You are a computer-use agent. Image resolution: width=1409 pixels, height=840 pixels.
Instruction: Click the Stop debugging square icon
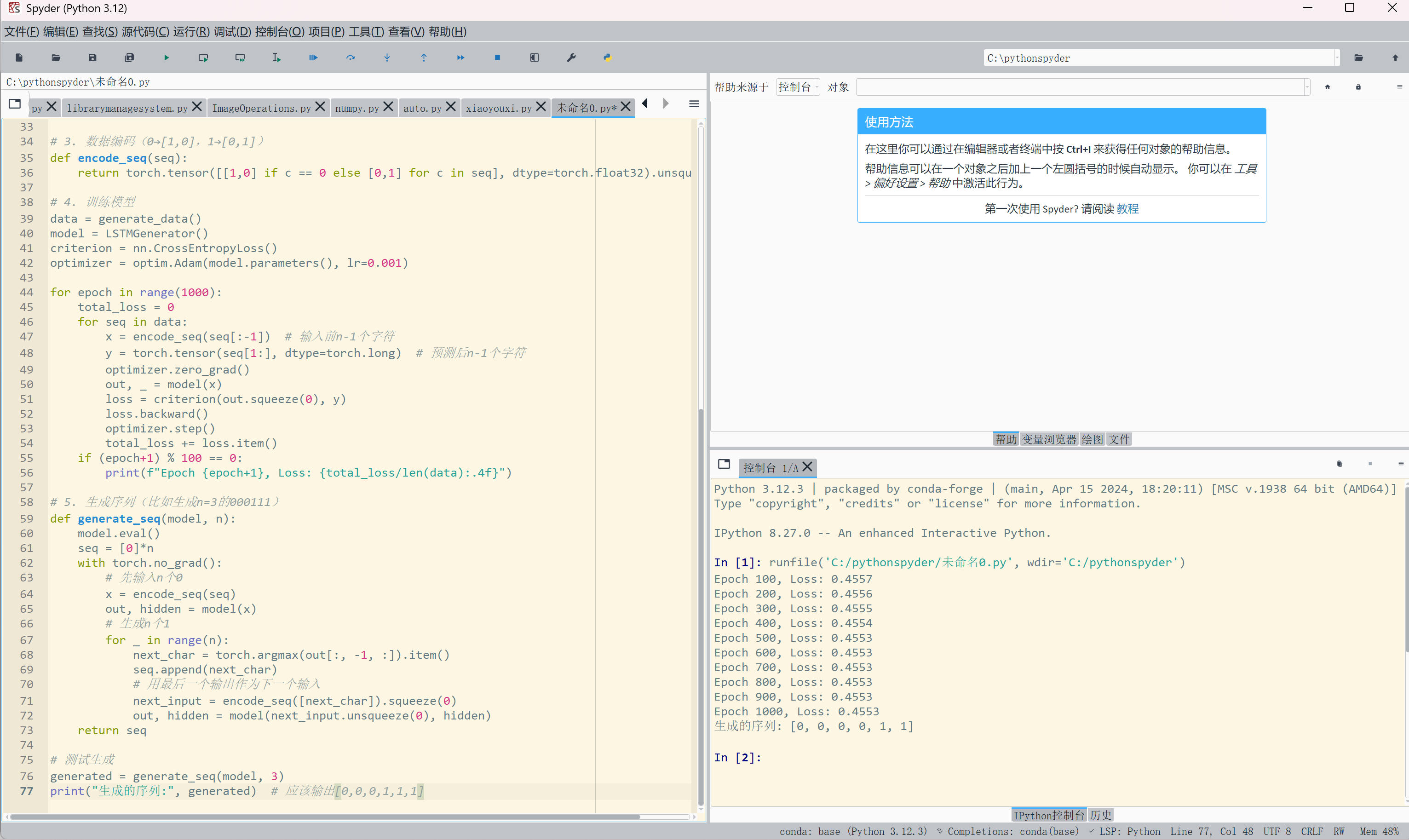[497, 58]
